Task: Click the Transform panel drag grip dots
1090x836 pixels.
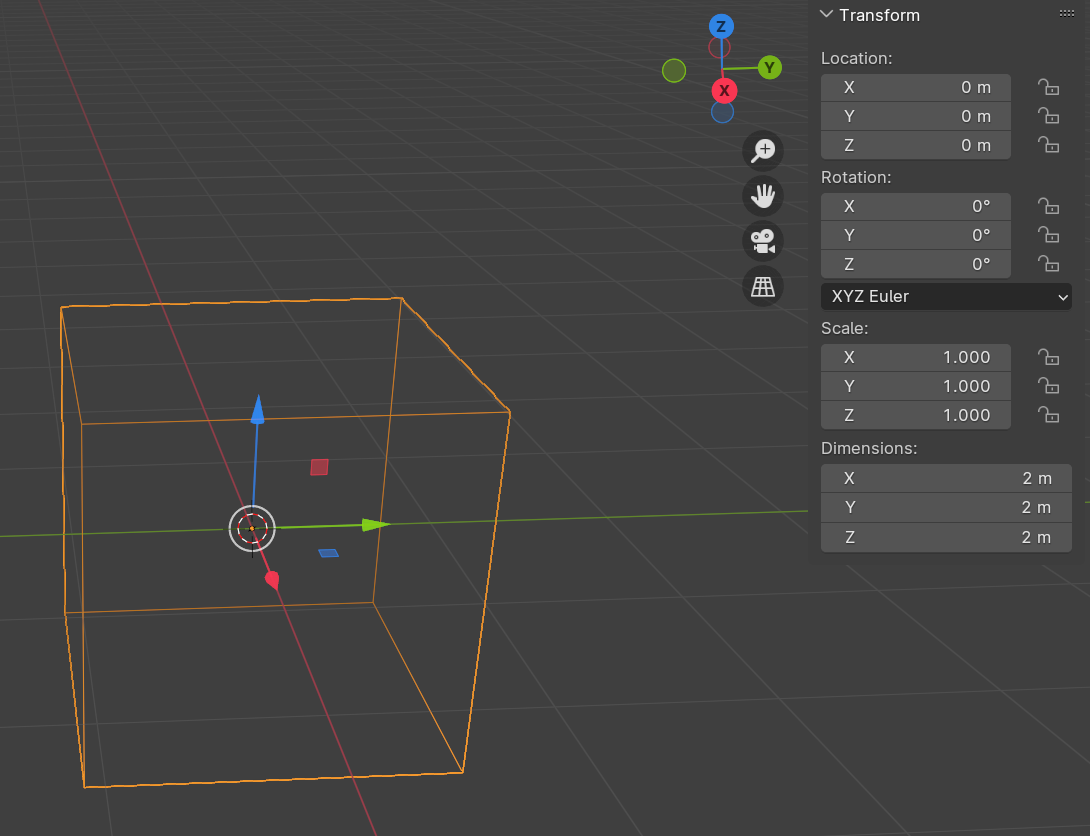Action: coord(1066,14)
